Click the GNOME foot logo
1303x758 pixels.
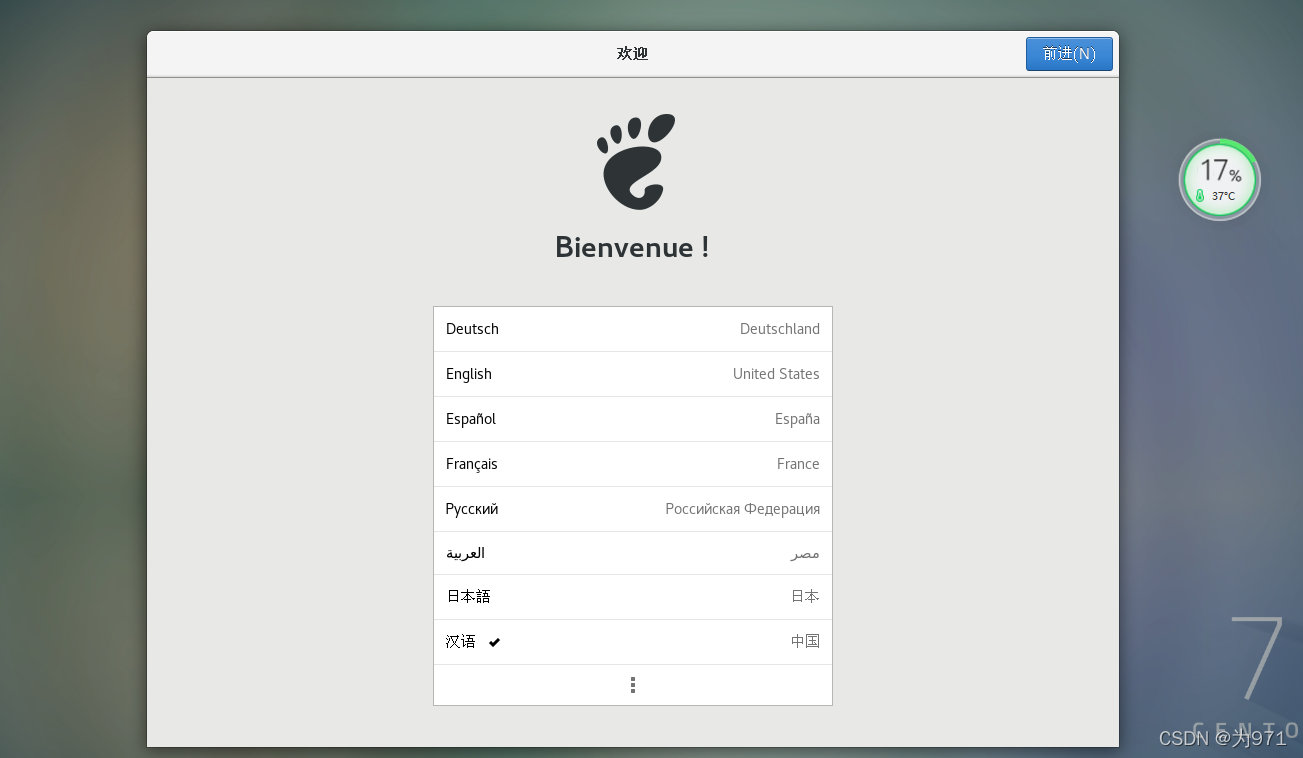(636, 161)
